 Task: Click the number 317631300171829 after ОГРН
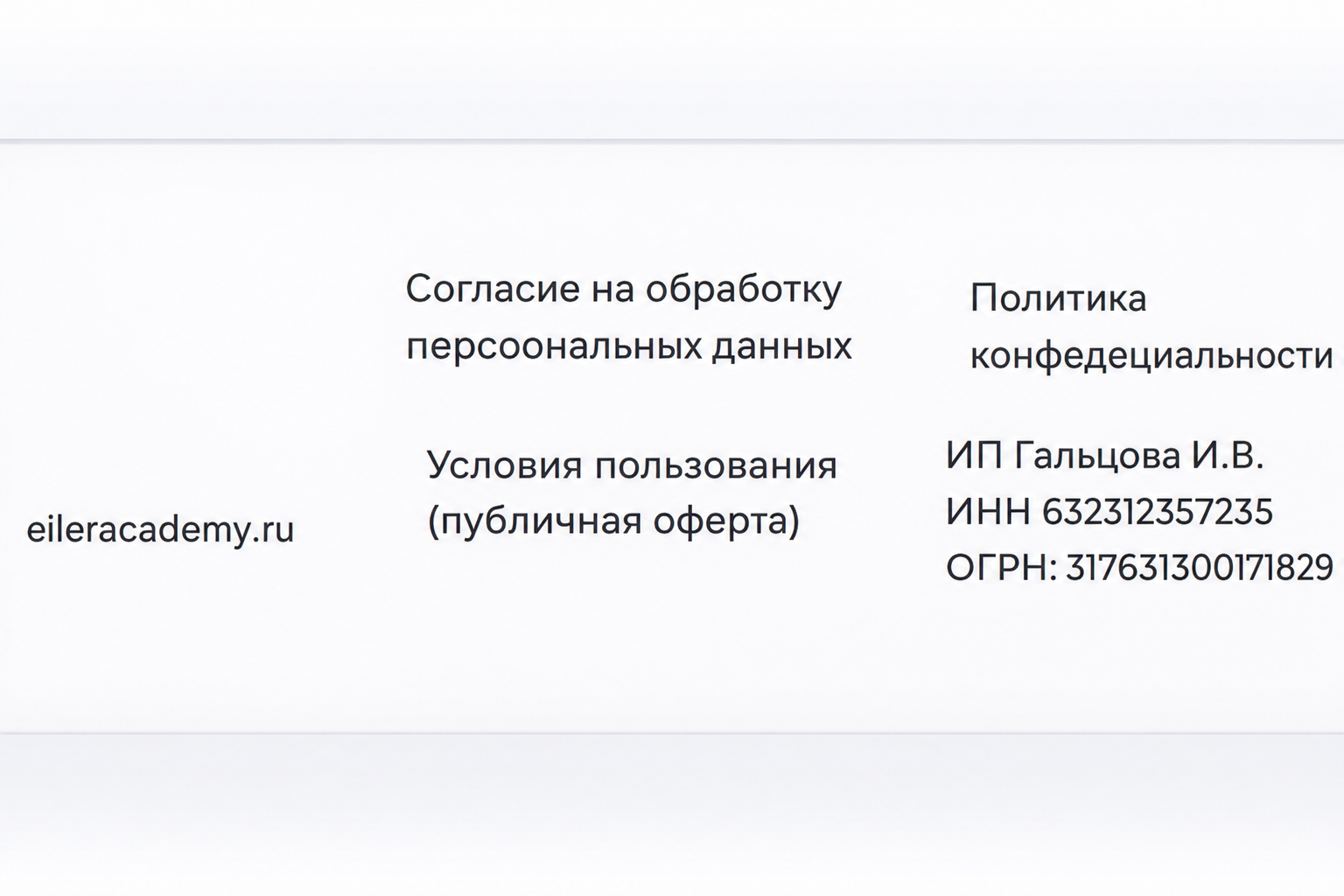pyautogui.click(x=1200, y=567)
